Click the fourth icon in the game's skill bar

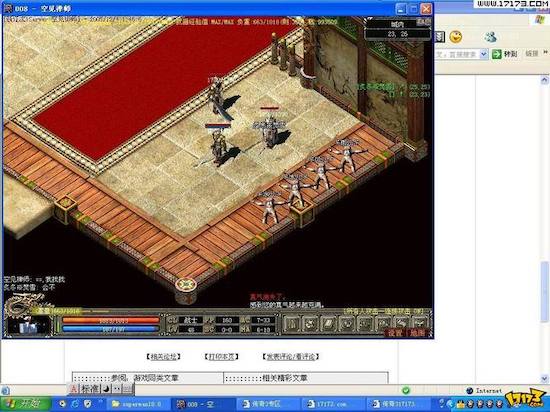(x=347, y=324)
